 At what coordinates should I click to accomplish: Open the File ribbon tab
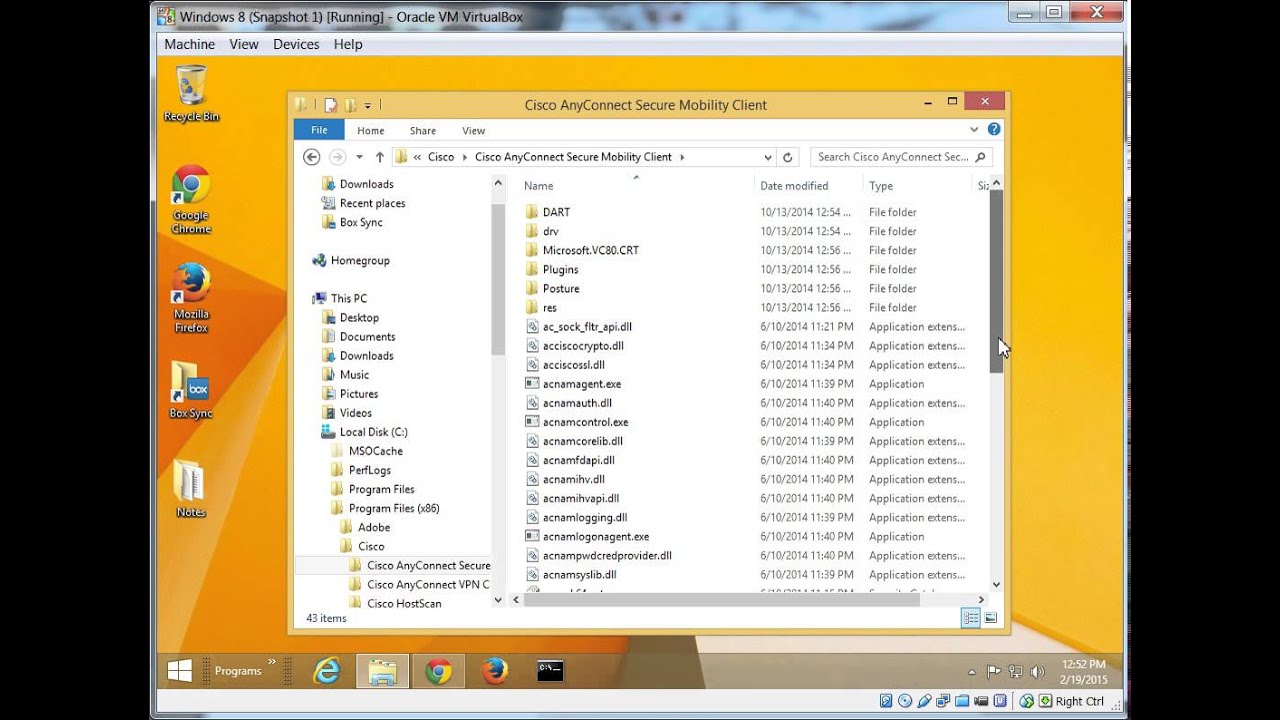[x=319, y=130]
